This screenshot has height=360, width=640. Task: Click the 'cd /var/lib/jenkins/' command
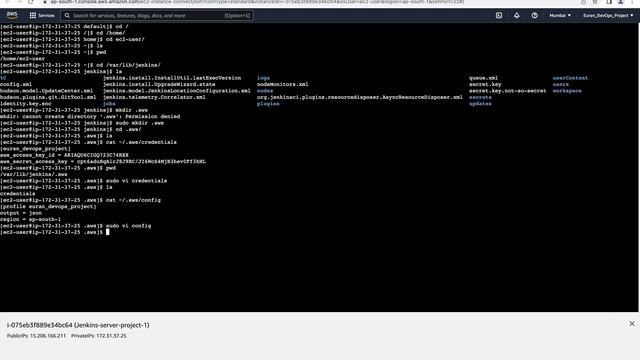click(x=128, y=65)
